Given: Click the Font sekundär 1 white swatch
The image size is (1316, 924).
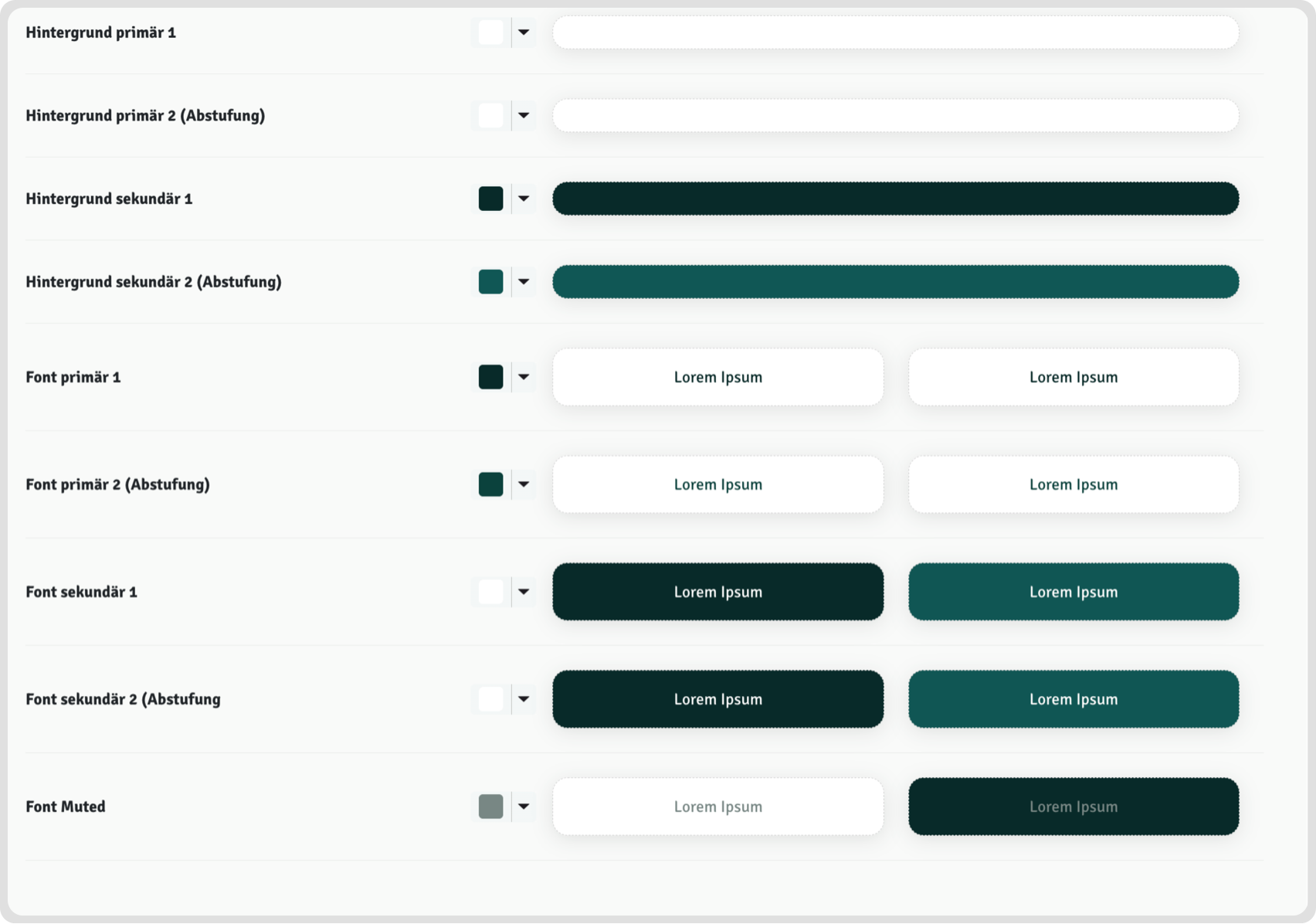Looking at the screenshot, I should tap(490, 592).
